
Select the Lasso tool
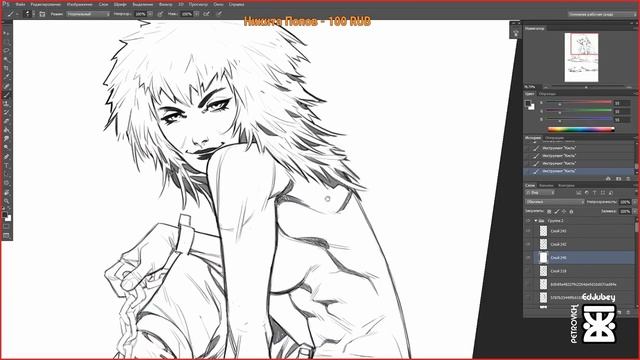[6, 50]
